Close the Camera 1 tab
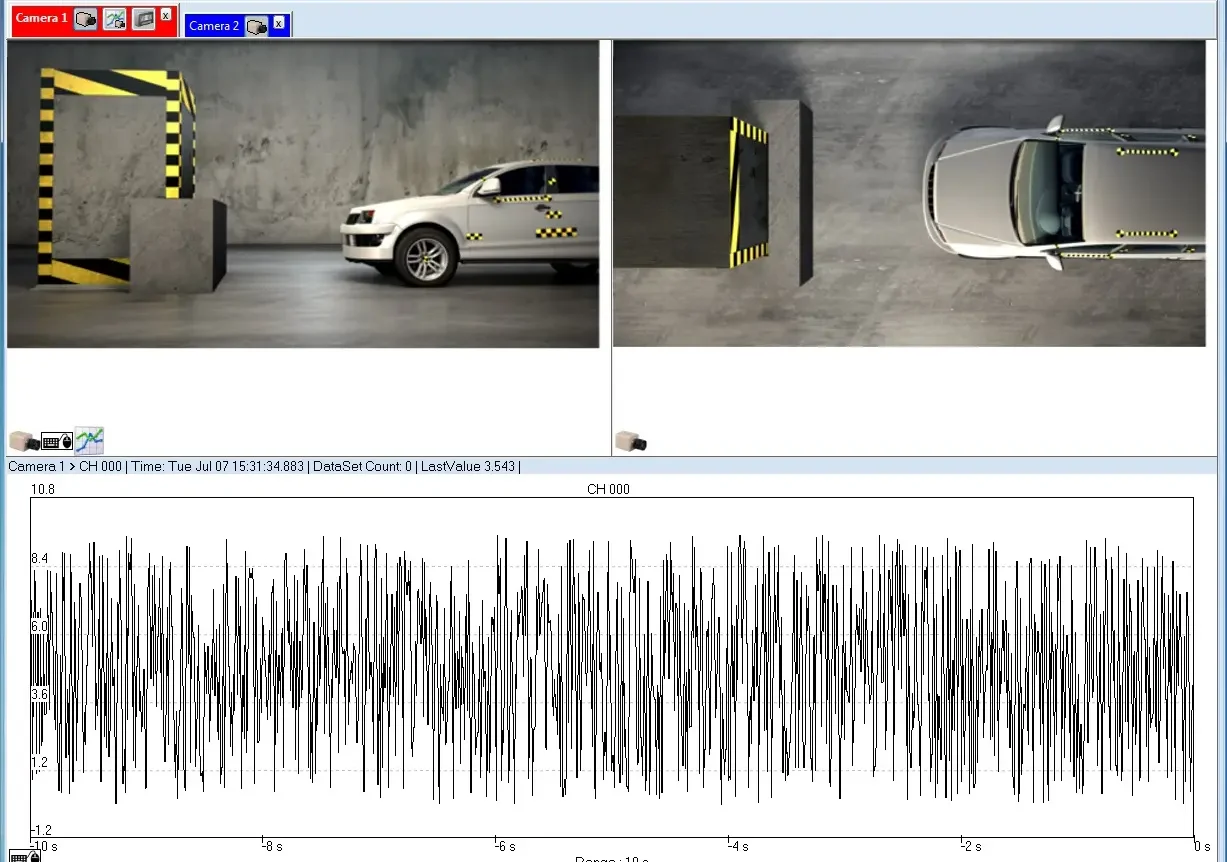1227x862 pixels. point(166,15)
